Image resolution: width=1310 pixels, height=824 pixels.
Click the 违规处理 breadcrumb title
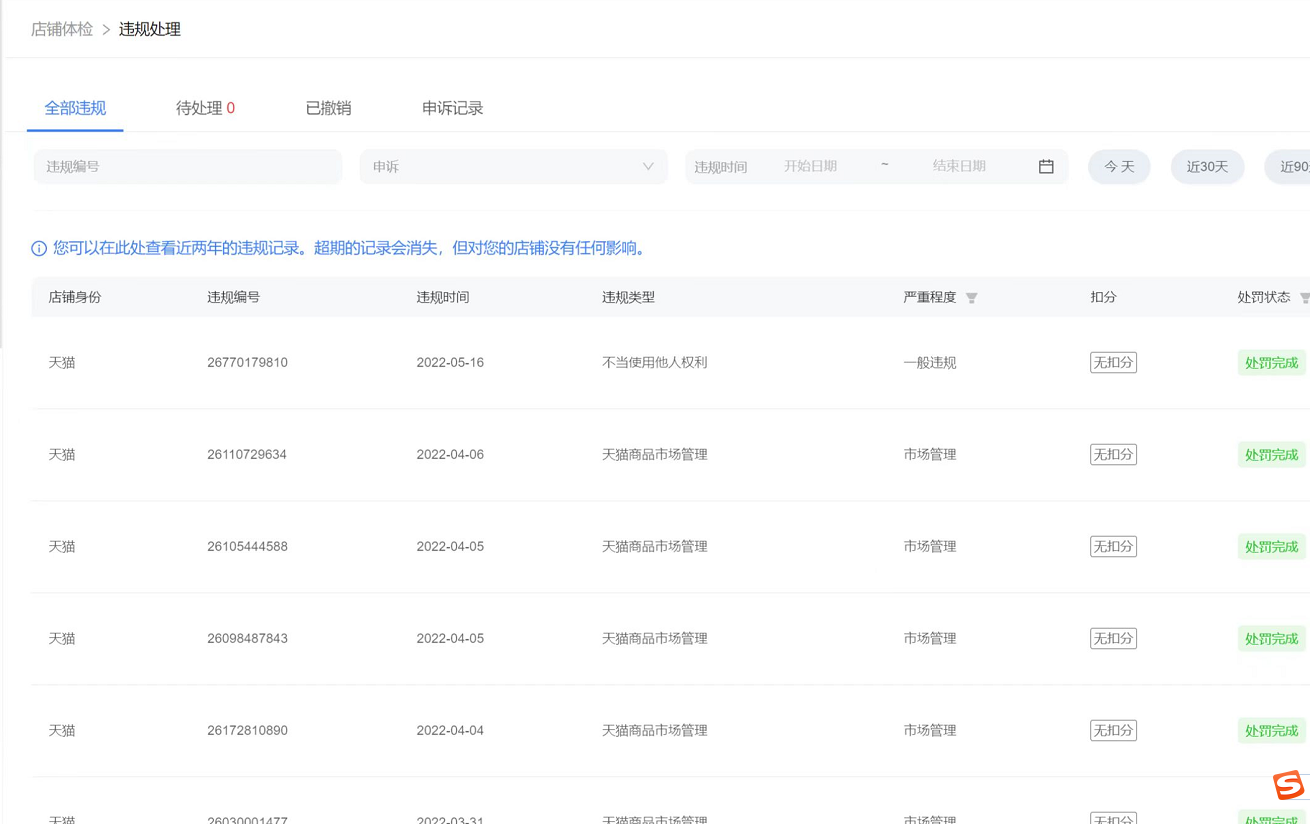150,29
